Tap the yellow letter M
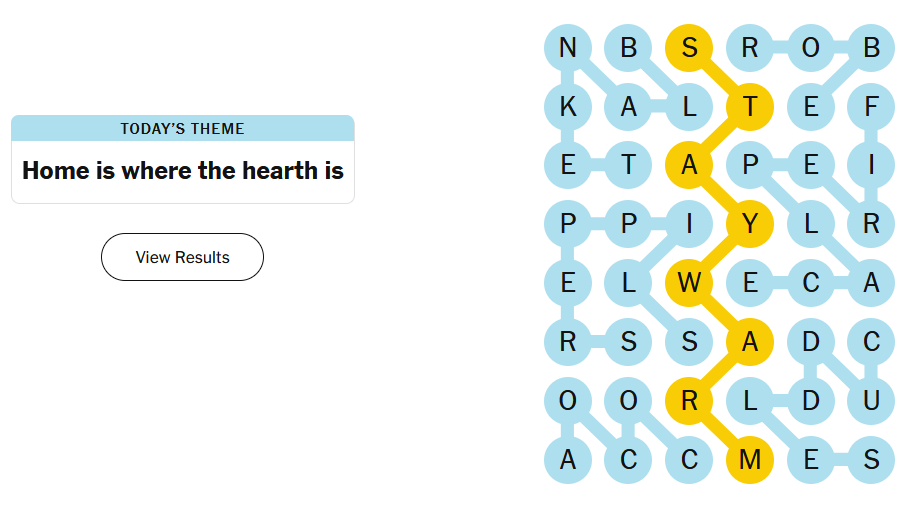Image resolution: width=903 pixels, height=508 pixels. pos(750,460)
